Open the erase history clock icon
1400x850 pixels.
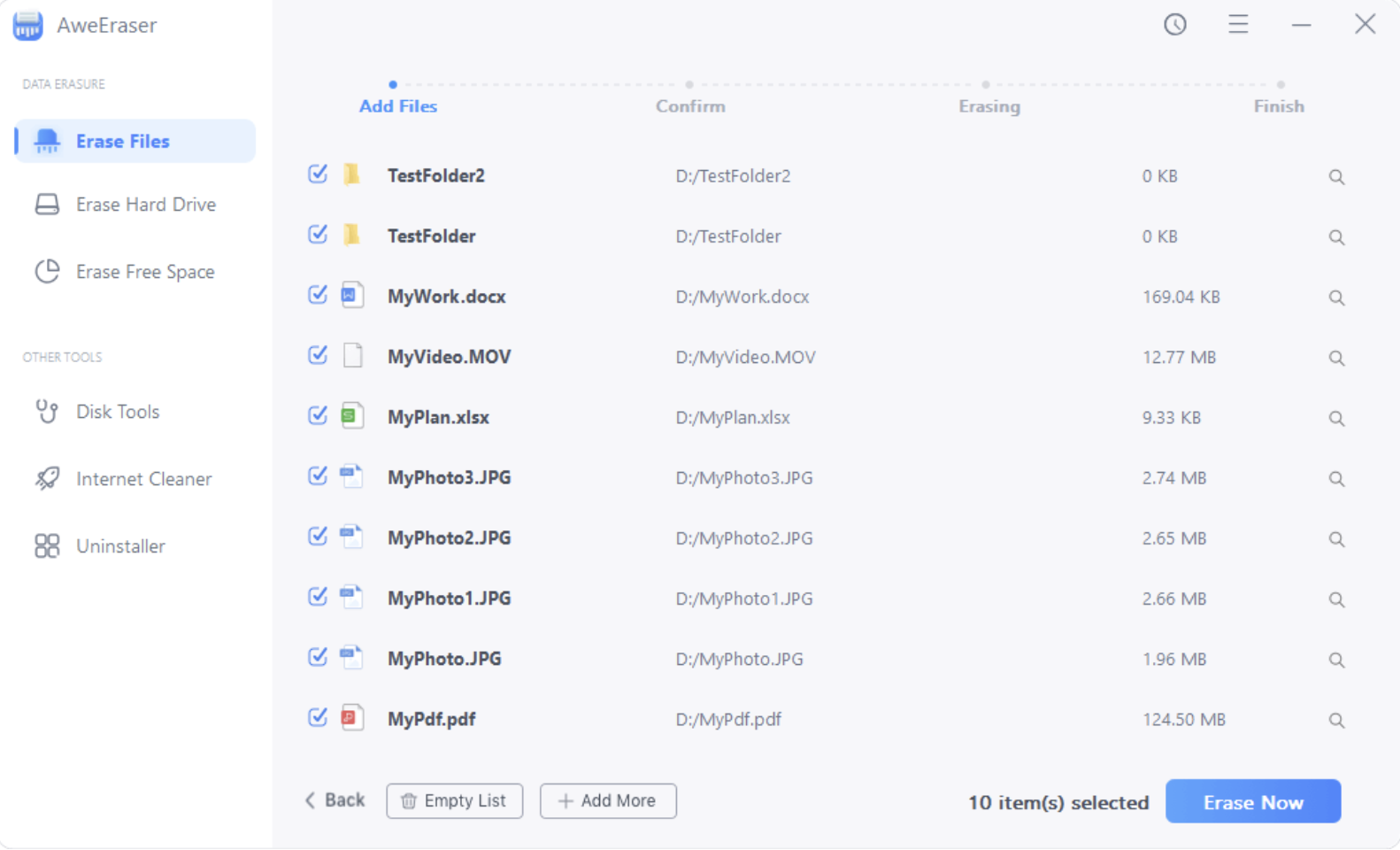[x=1174, y=25]
